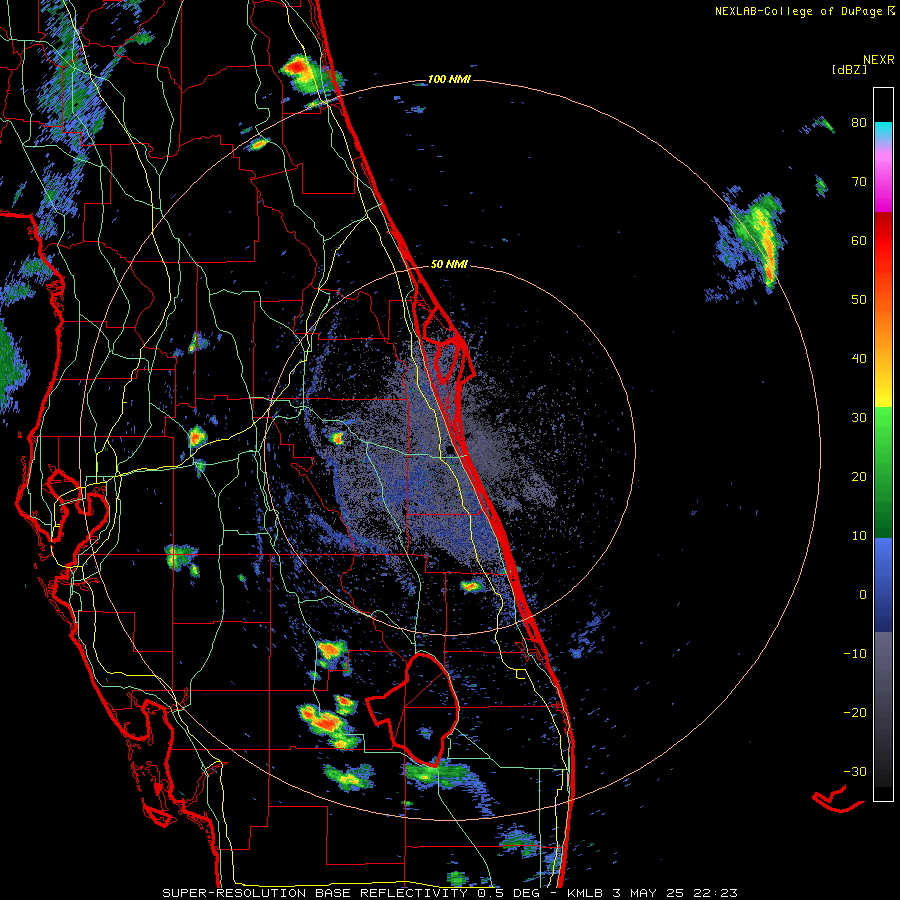900x900 pixels.
Task: Click the green segment of the color bar
Action: pos(883,472)
